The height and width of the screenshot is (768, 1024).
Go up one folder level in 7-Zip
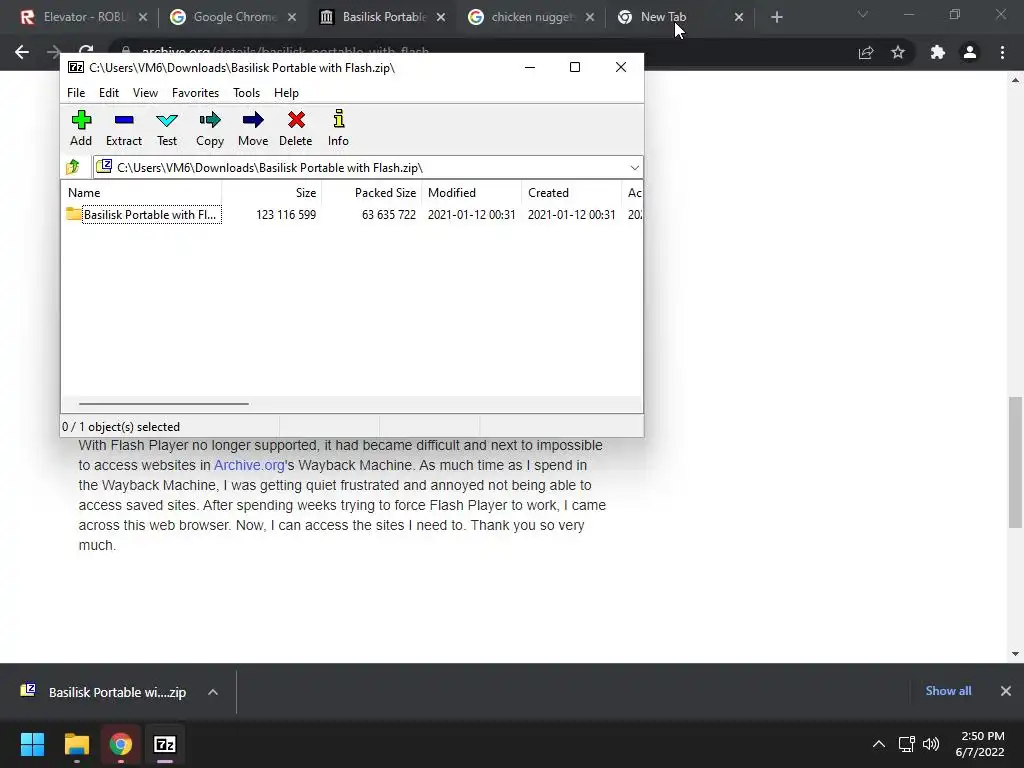[73, 167]
